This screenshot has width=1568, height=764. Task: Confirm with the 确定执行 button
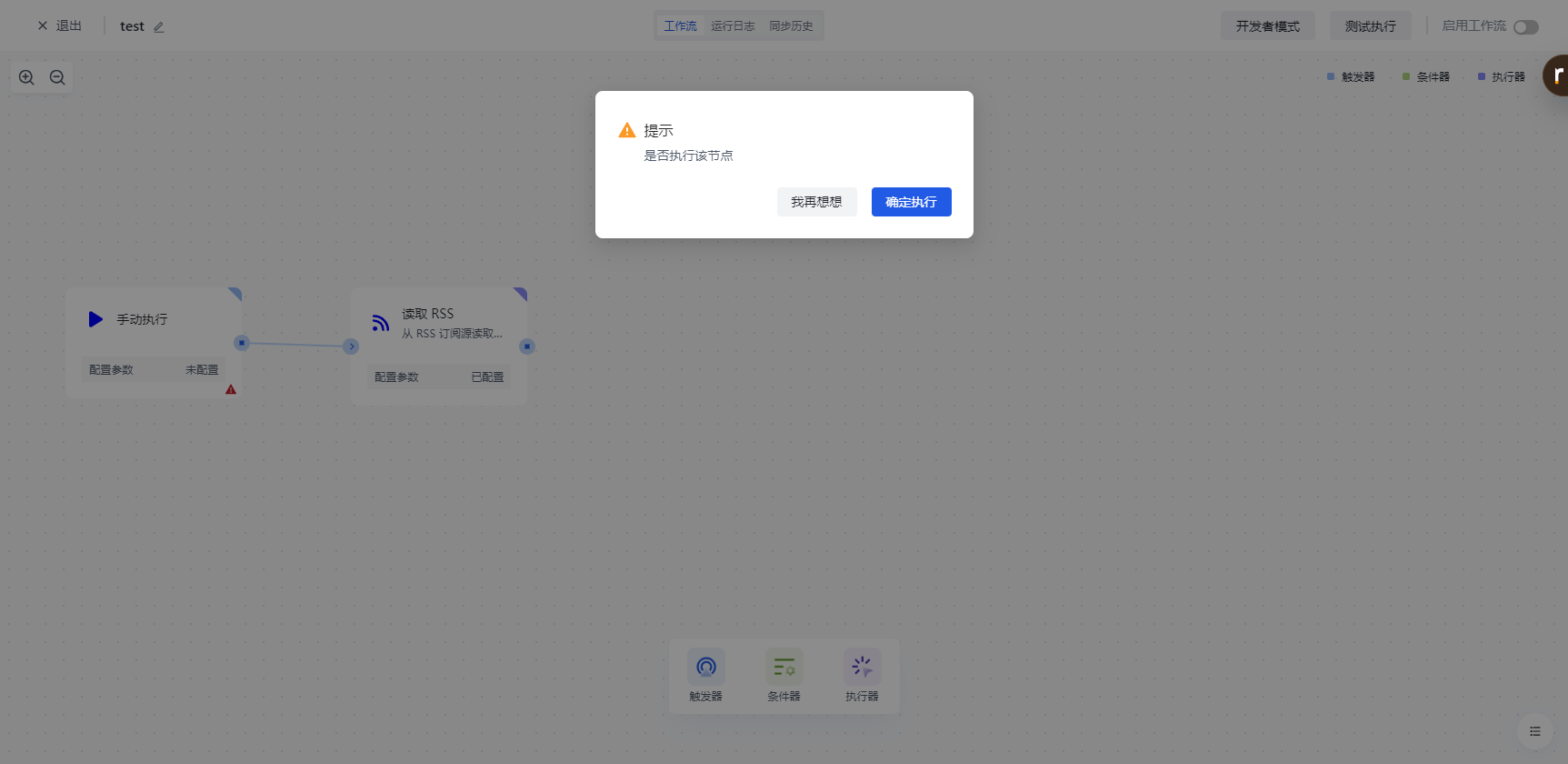tap(911, 202)
